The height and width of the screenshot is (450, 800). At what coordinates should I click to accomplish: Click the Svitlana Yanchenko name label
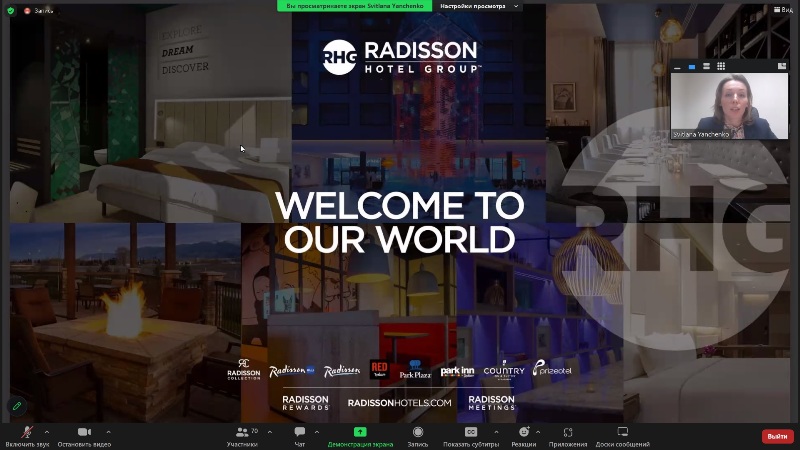[x=701, y=135]
